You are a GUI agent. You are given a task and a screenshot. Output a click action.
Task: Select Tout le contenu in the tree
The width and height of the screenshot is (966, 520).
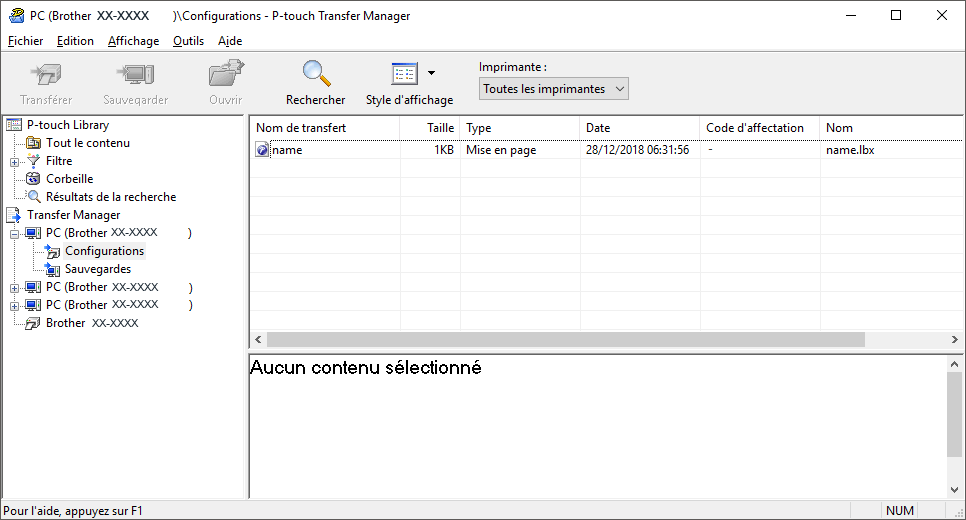(87, 143)
